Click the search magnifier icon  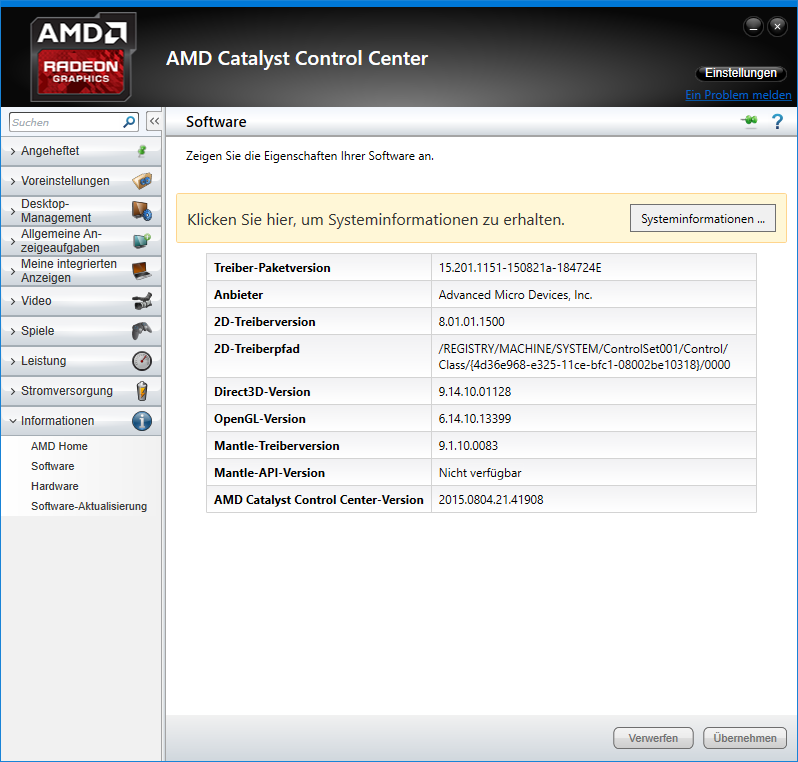pos(129,122)
